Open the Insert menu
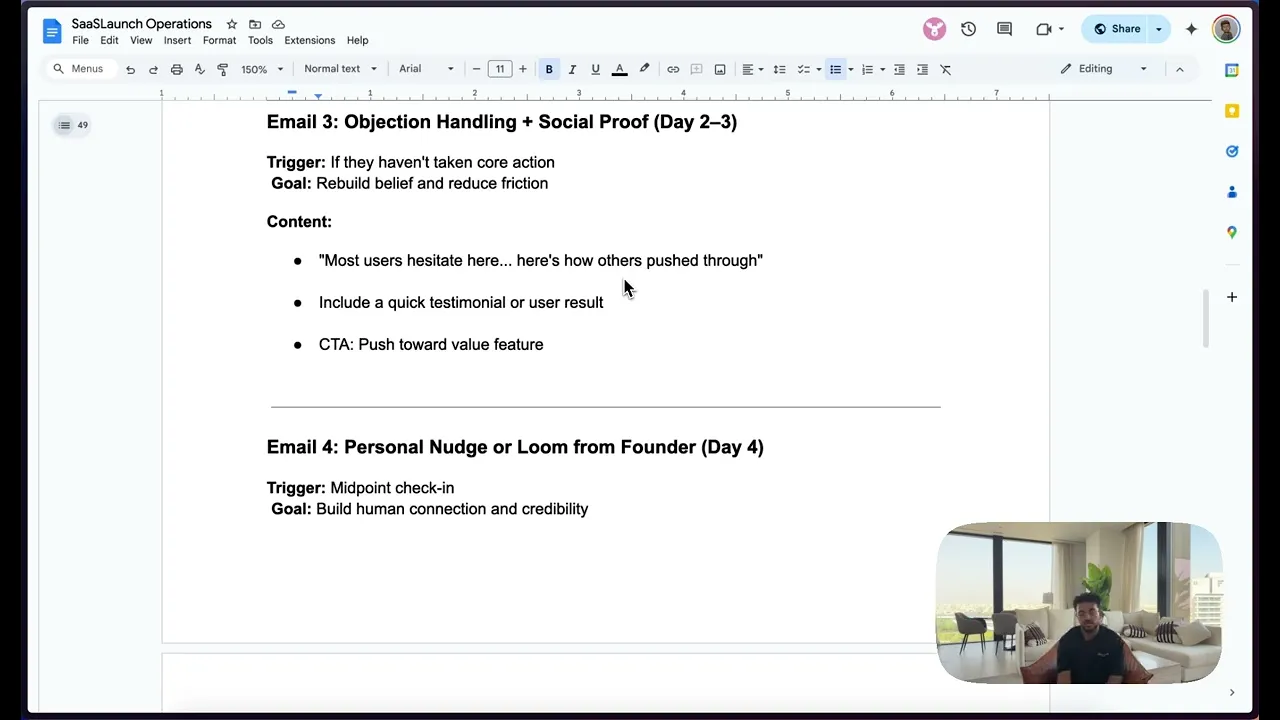This screenshot has height=720, width=1280. pos(177,40)
